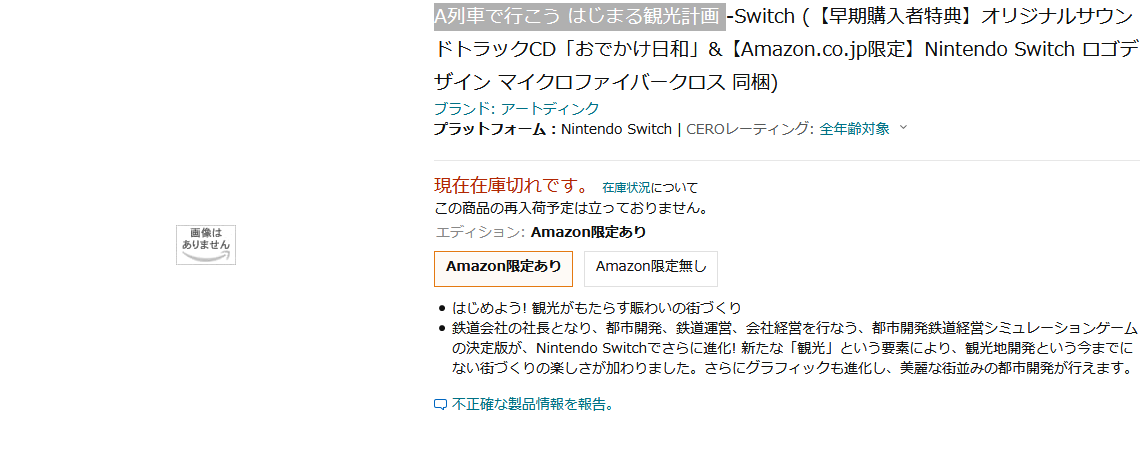
Task: Click the はじめよう! bullet point text
Action: (596, 308)
